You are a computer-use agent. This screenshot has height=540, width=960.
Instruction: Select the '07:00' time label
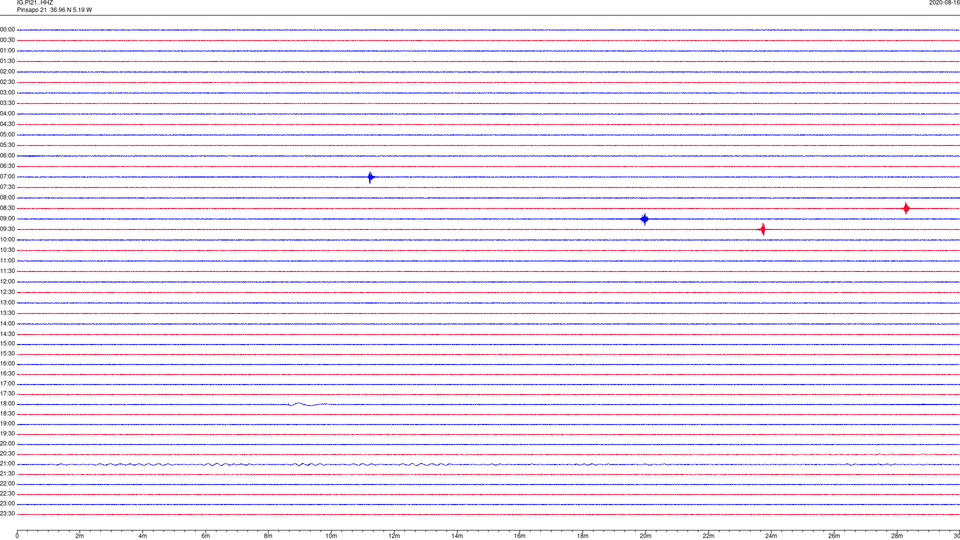(7, 177)
